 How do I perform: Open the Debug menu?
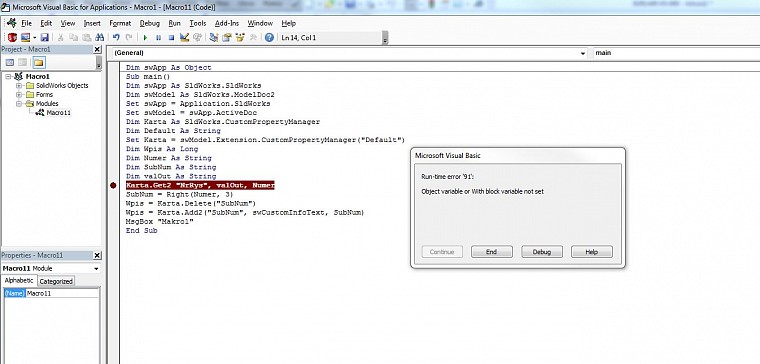tap(149, 23)
